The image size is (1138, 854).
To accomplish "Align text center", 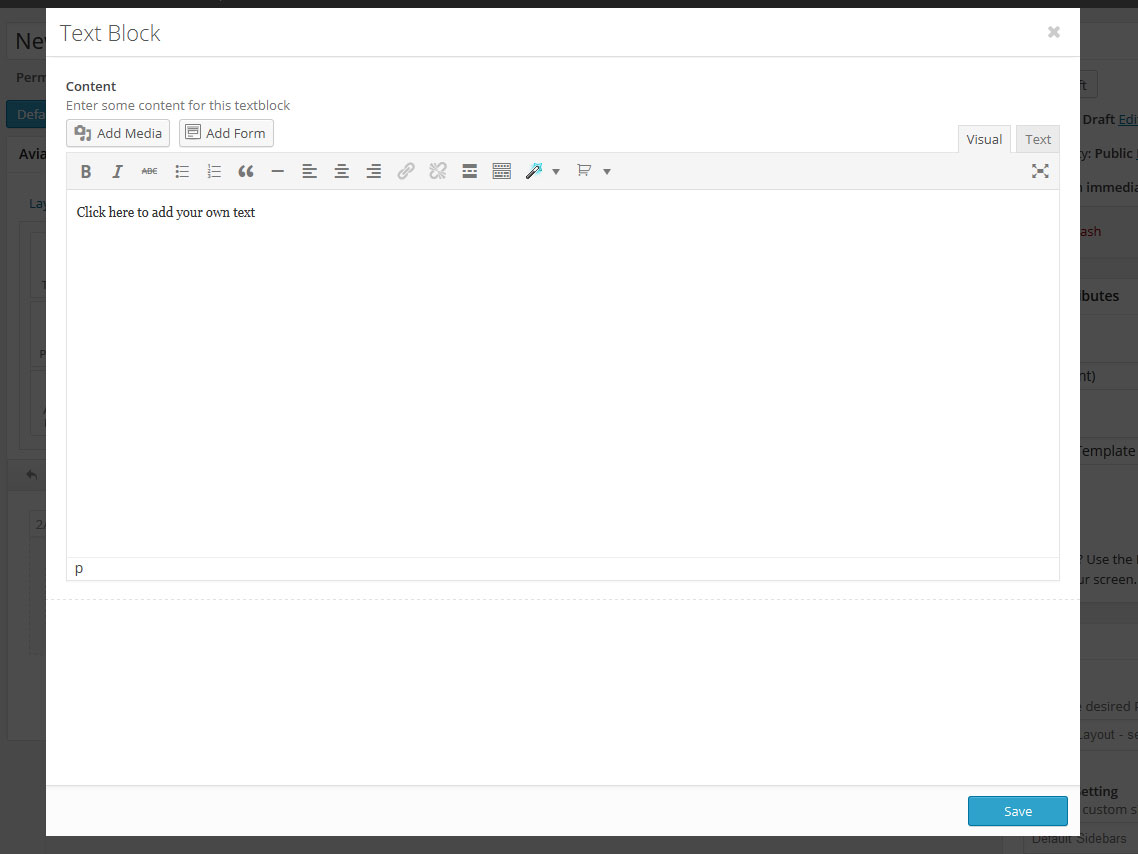I will [341, 171].
